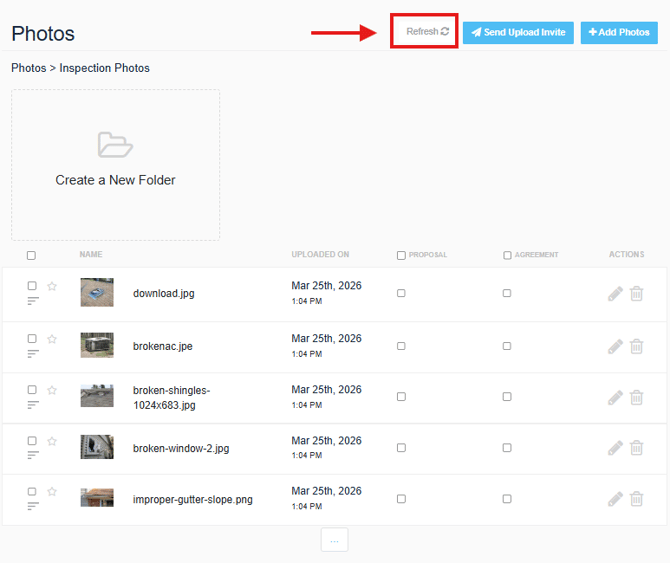The height and width of the screenshot is (563, 670).
Task: Select the row checkbox for improper-gutter-slope.png
Action: point(32,492)
